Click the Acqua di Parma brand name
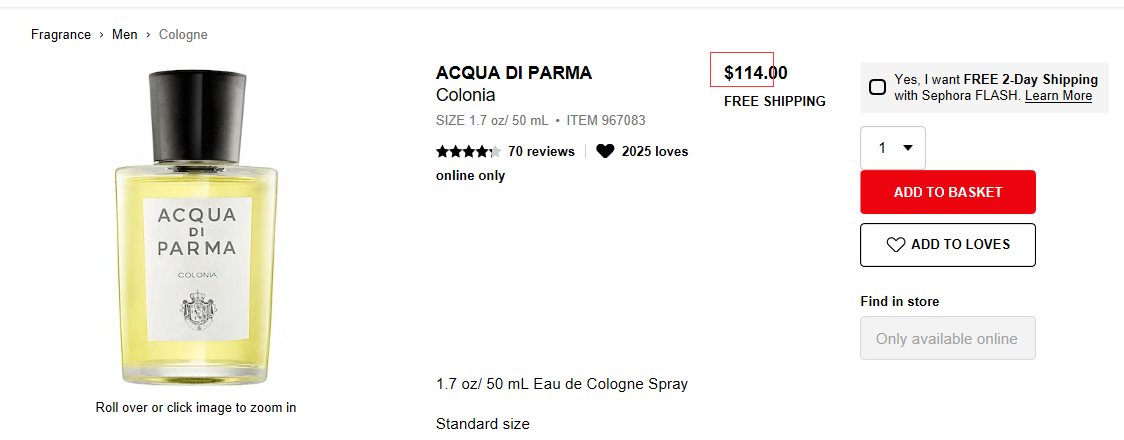1124x440 pixels. coord(514,73)
